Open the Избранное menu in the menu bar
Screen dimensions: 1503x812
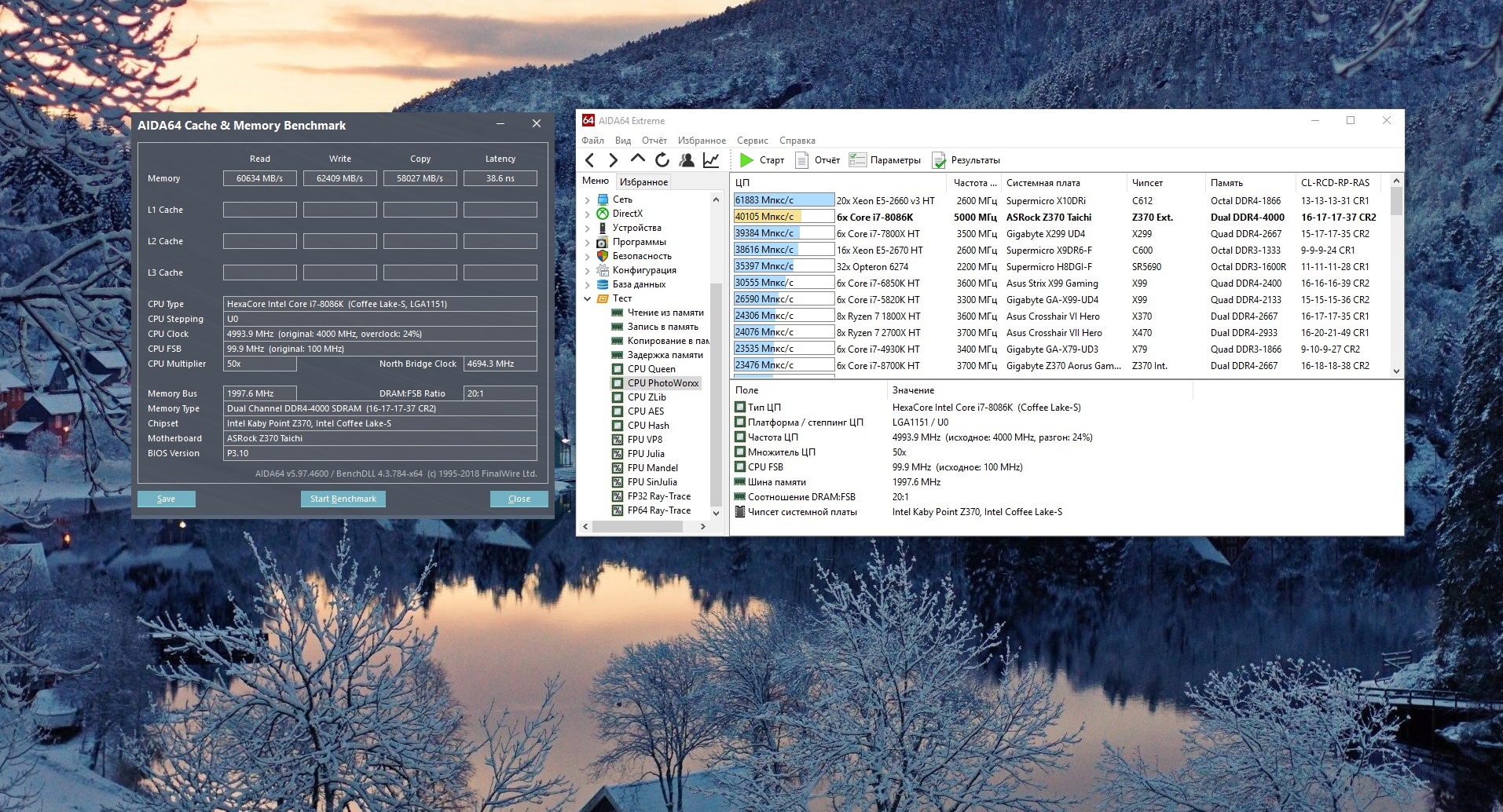pos(702,141)
